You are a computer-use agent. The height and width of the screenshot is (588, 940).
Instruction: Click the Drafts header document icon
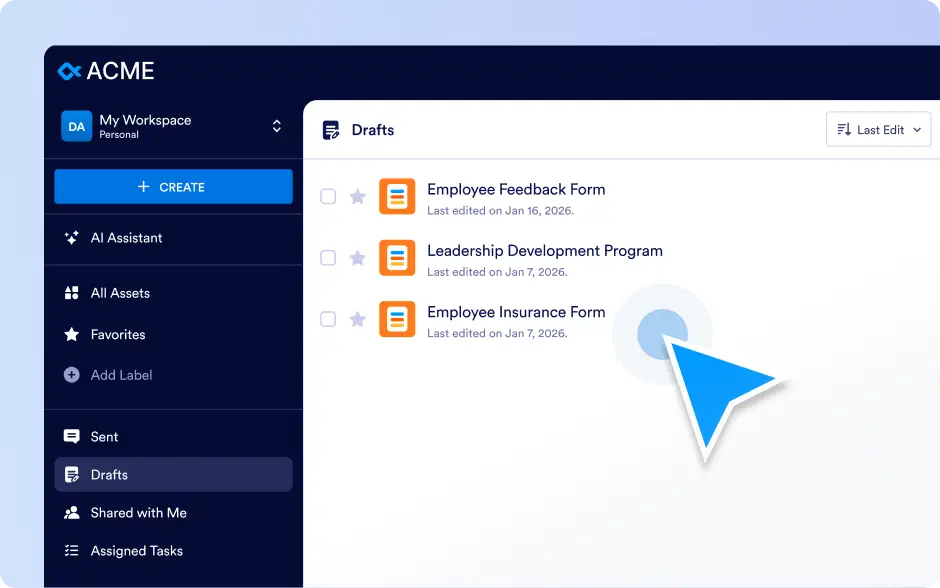tap(330, 130)
